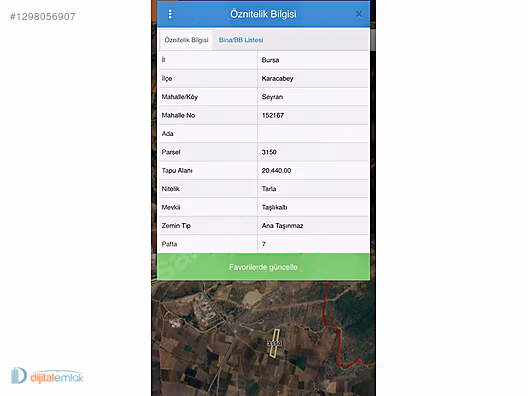Click the Nitelik row label
This screenshot has height=396, width=528.
(x=170, y=189)
